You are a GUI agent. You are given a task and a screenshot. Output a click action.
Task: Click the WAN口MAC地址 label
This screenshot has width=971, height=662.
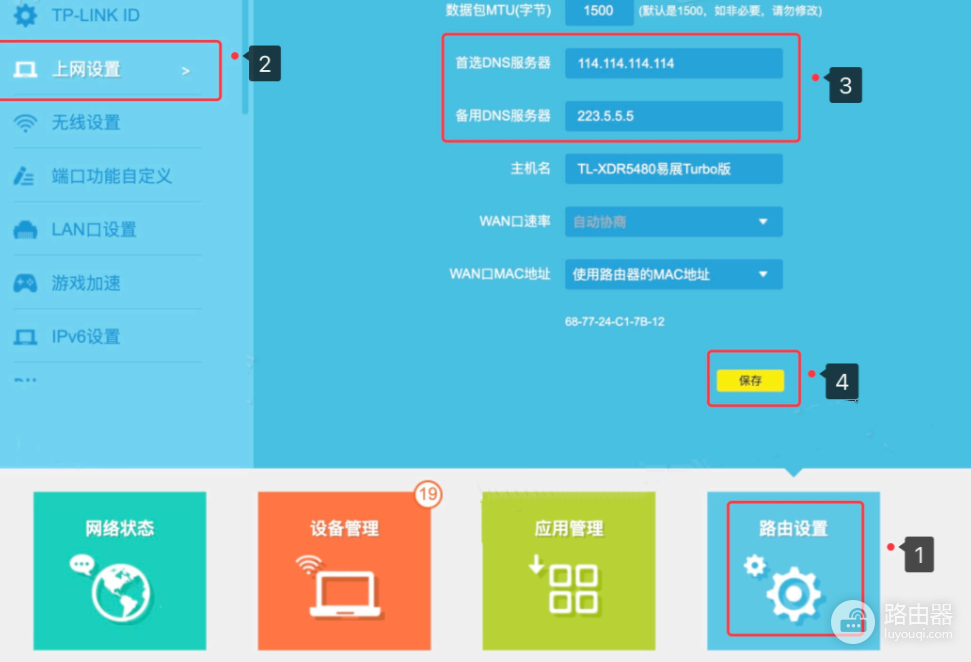pos(500,274)
